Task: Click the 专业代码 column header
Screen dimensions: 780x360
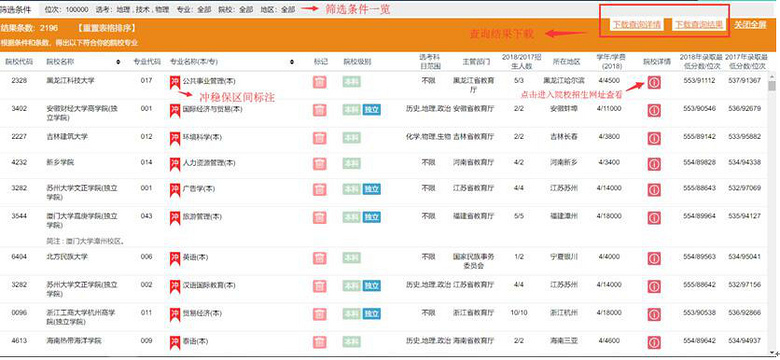Action: pyautogui.click(x=147, y=62)
